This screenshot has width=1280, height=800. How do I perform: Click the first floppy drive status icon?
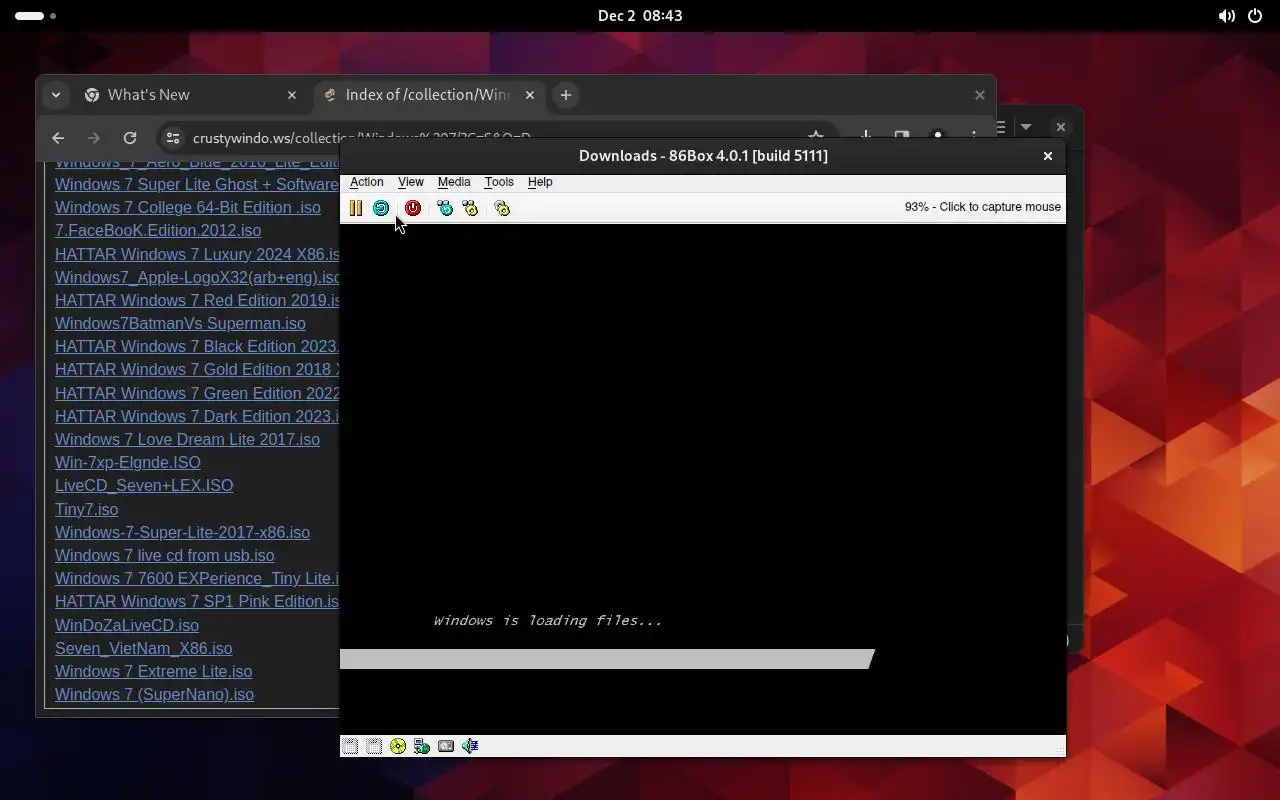point(350,746)
